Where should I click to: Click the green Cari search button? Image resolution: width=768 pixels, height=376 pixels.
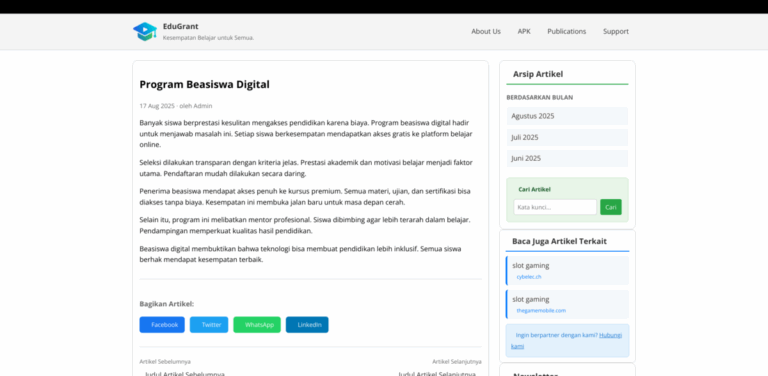click(611, 207)
